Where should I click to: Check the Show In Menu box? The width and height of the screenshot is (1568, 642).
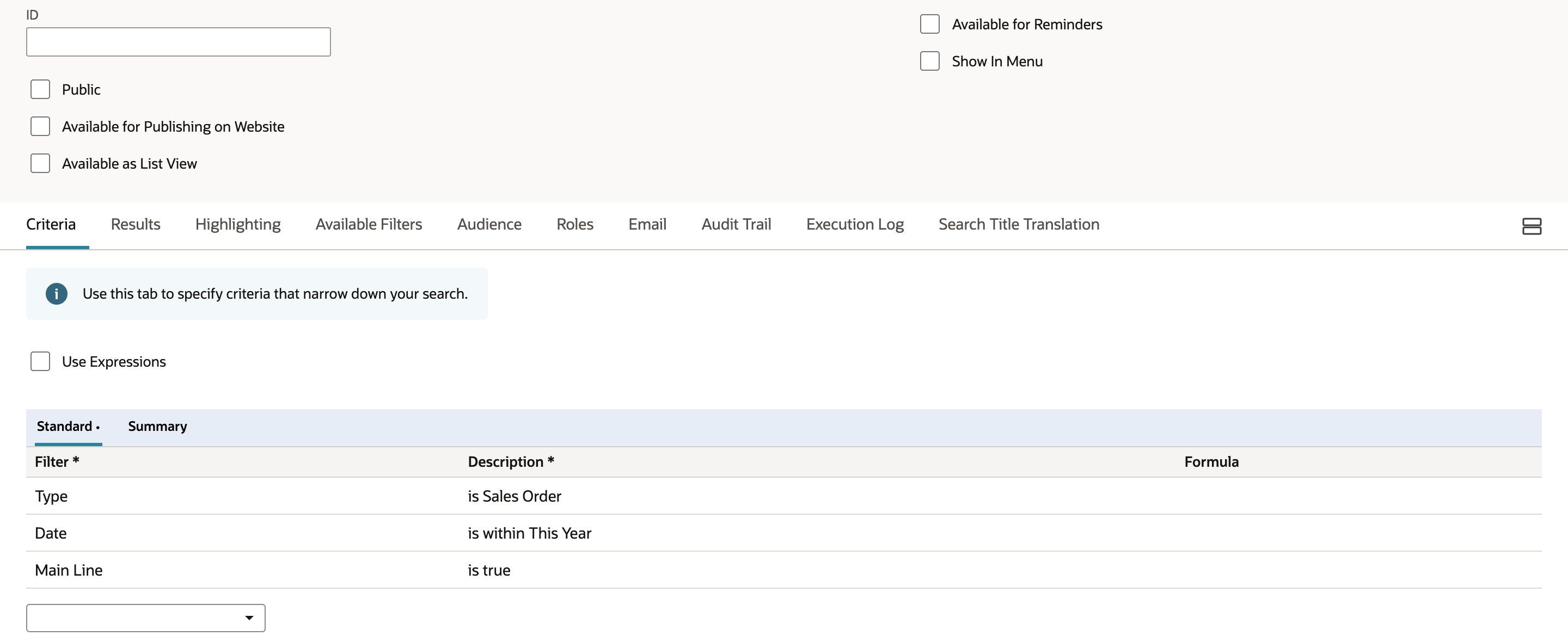929,61
